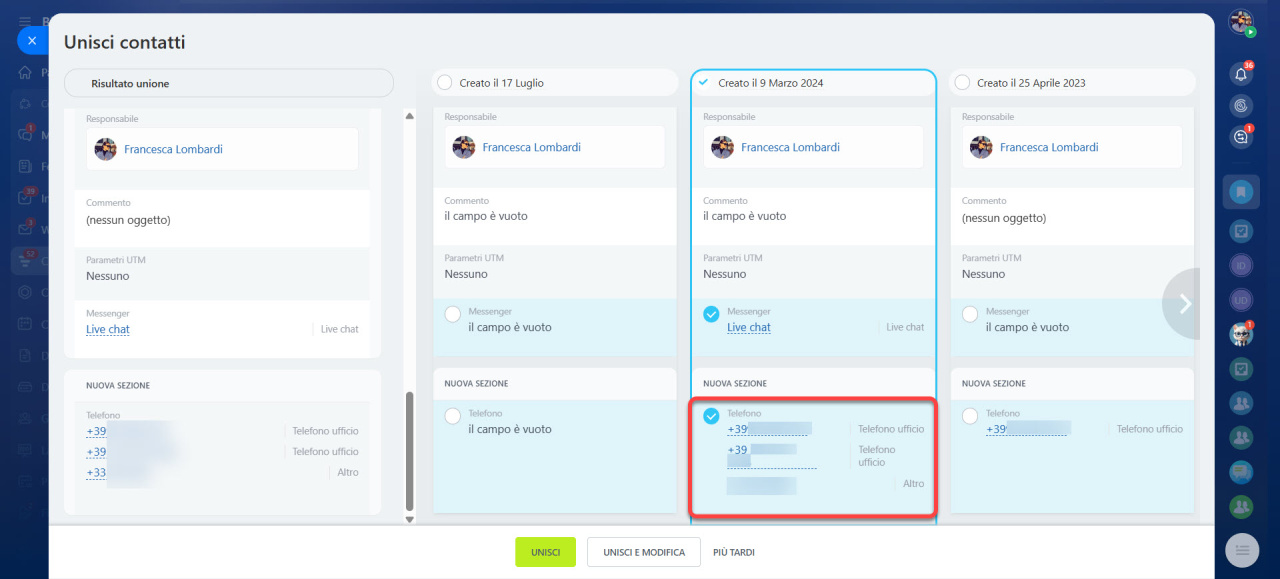Open Francesca Lombardi link in 17 Luglio column

(531, 147)
